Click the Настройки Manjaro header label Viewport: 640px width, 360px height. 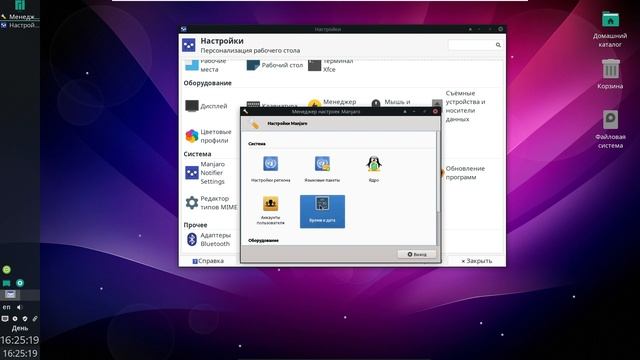pyautogui.click(x=287, y=123)
